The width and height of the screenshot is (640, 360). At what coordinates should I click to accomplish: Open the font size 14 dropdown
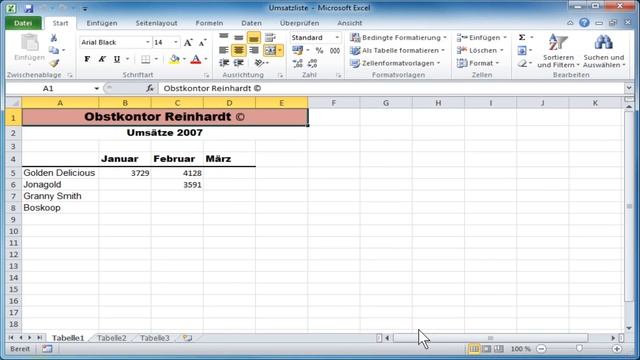(176, 42)
